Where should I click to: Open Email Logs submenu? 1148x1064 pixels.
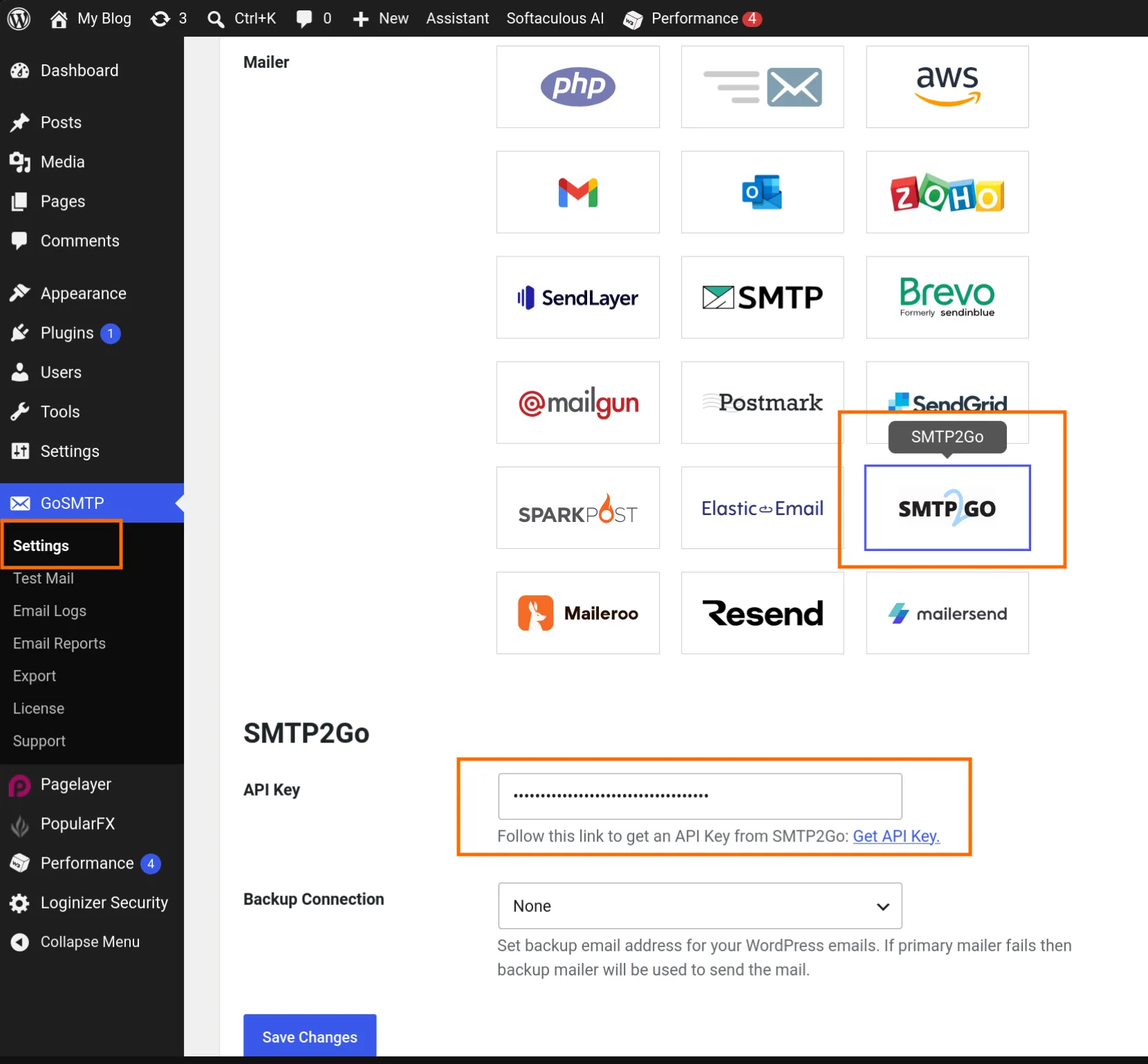pyautogui.click(x=49, y=610)
